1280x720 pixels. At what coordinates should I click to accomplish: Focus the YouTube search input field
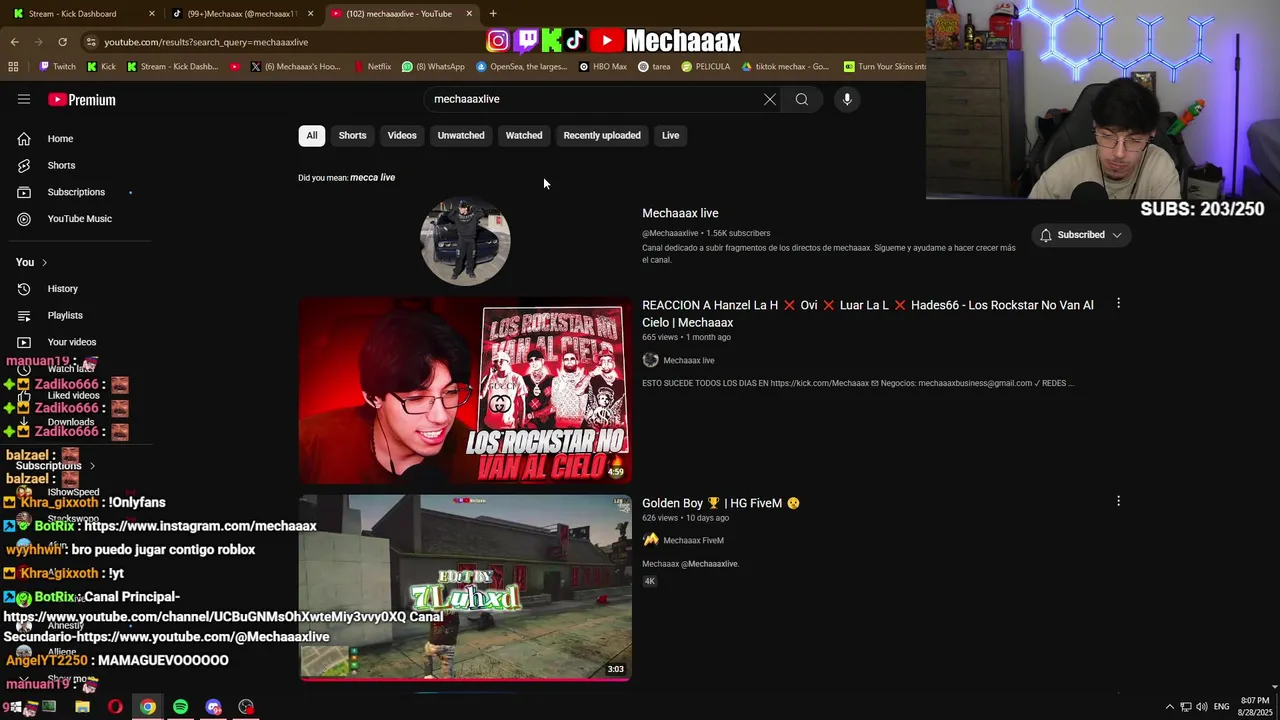click(595, 99)
